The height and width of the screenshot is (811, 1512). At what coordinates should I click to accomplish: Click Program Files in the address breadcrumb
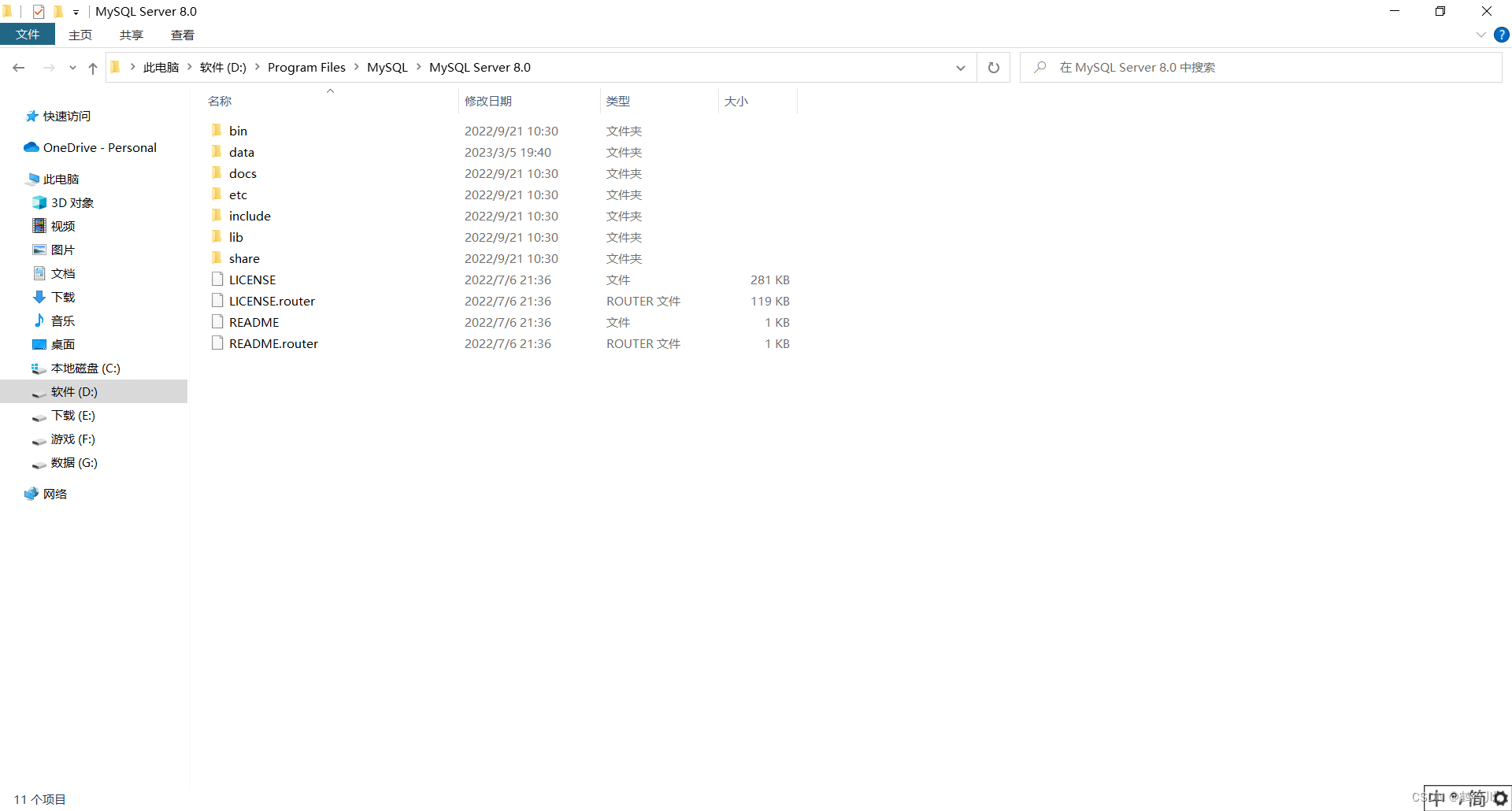(x=306, y=68)
